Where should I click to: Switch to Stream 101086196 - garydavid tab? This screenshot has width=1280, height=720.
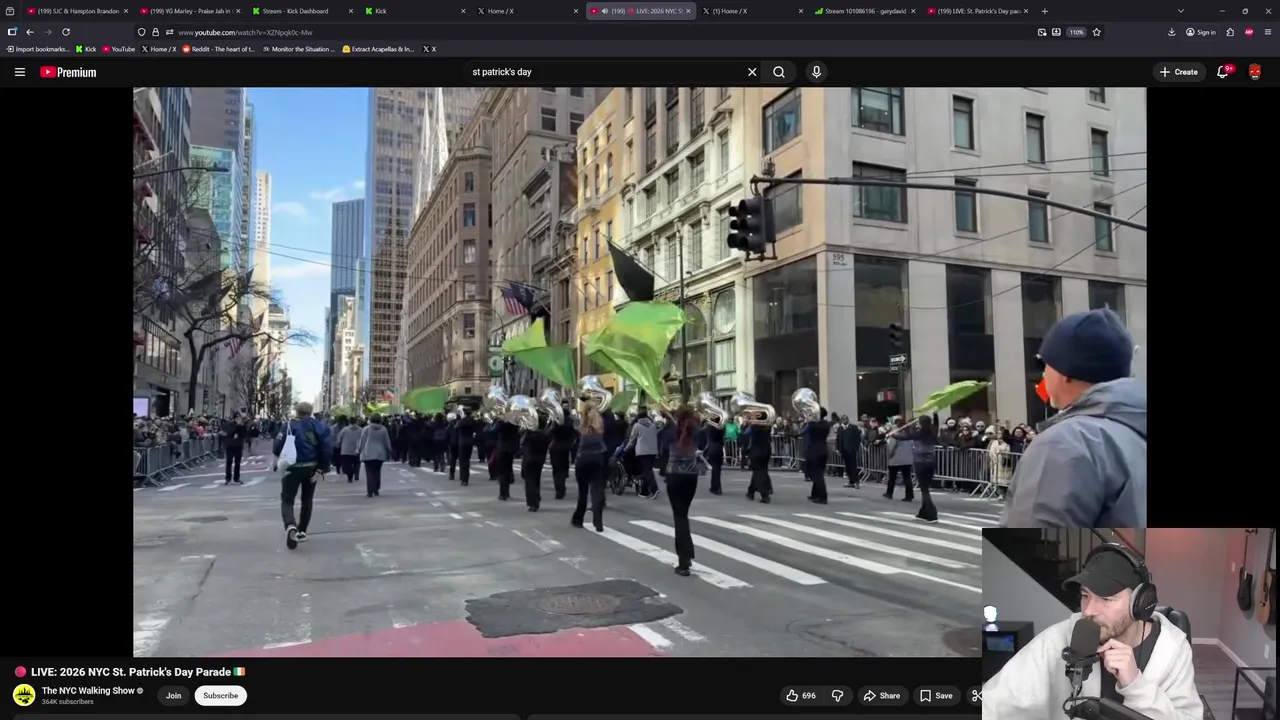[864, 11]
